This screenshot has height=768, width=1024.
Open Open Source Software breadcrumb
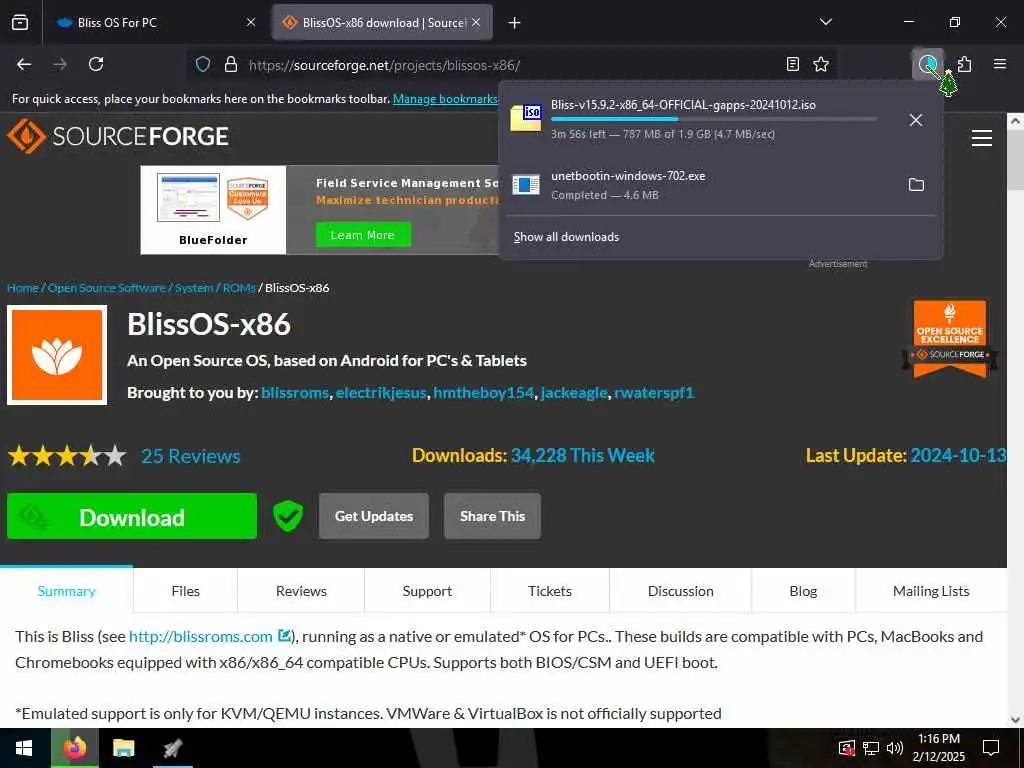tap(106, 288)
